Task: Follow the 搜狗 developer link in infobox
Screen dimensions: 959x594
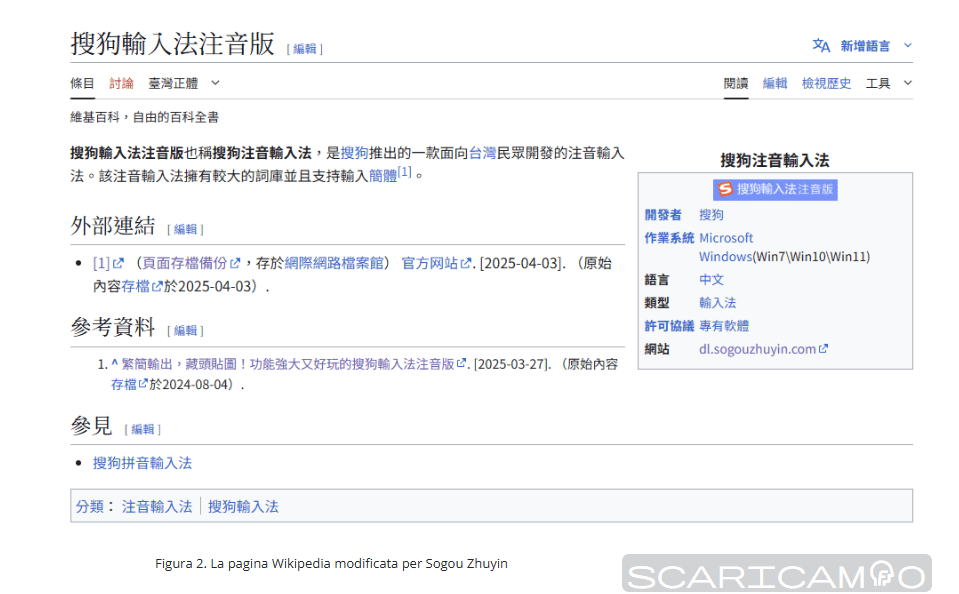Action: pyautogui.click(x=711, y=215)
